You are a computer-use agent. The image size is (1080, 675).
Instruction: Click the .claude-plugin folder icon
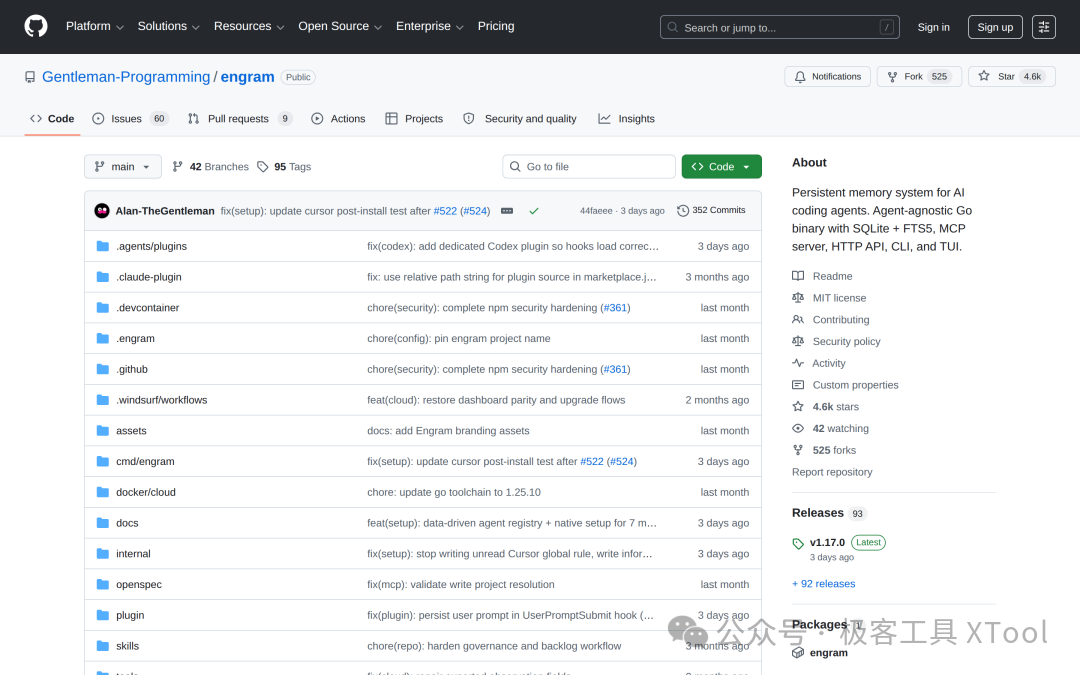tap(103, 277)
